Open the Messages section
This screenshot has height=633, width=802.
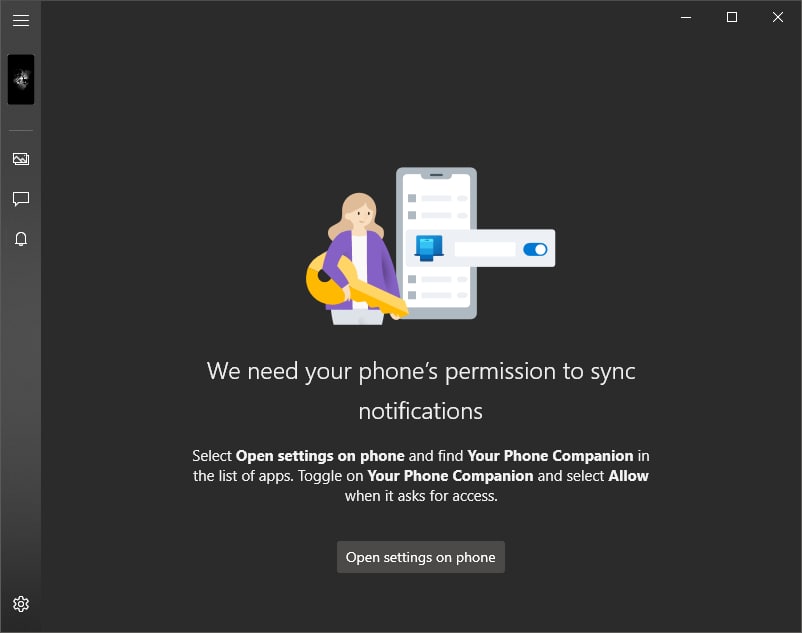21,199
